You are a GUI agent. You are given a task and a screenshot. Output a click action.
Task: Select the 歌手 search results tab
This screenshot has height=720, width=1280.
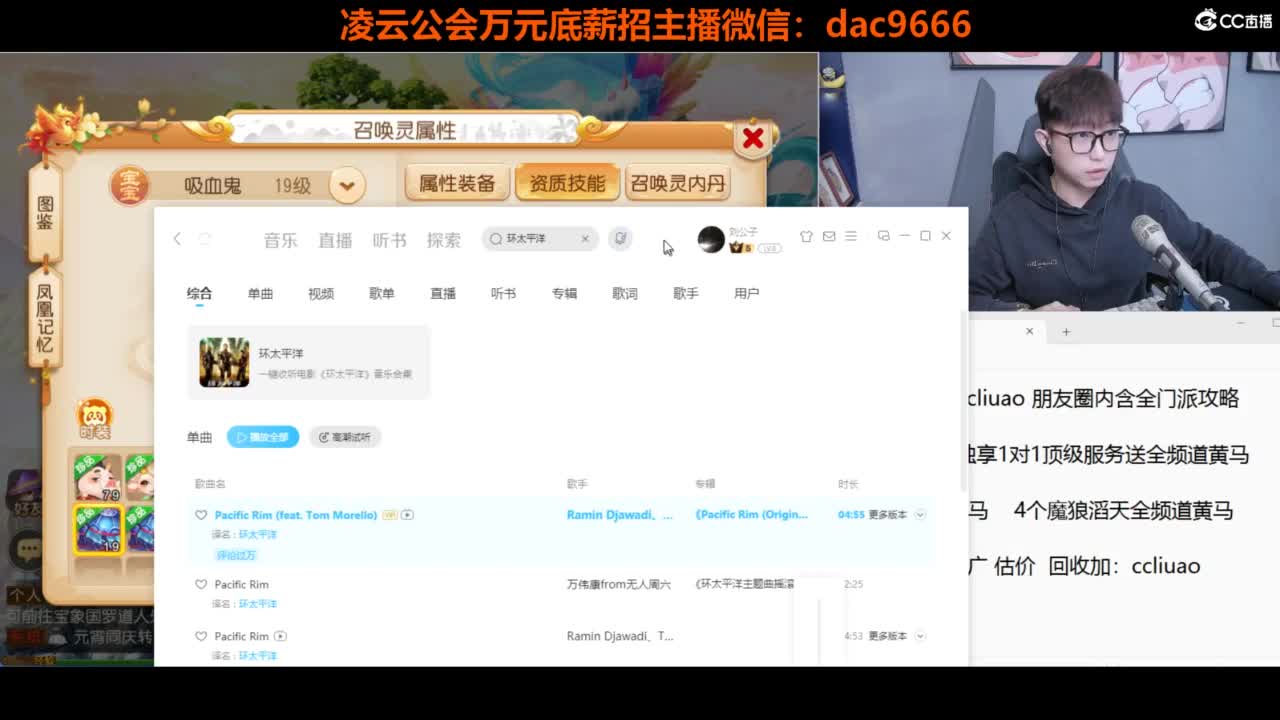686,293
